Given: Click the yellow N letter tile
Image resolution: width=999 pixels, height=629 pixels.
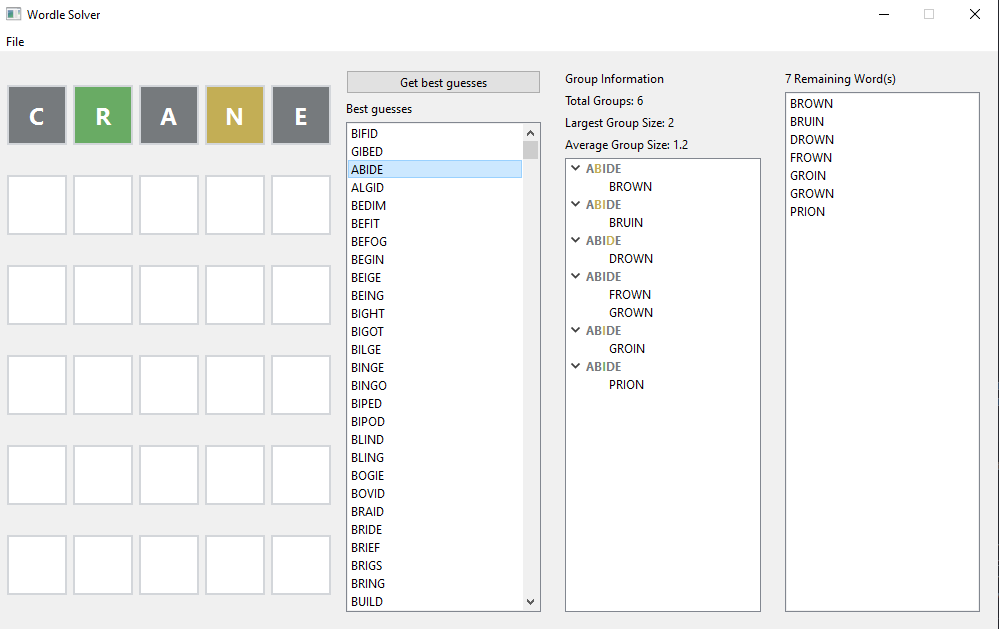Looking at the screenshot, I should 235,115.
